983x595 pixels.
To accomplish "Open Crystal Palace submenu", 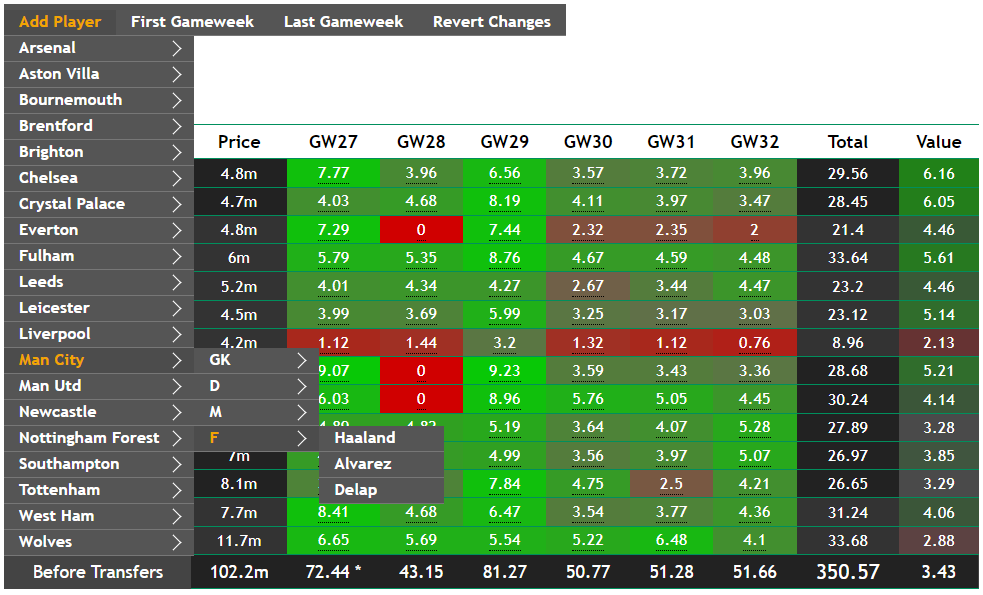I will click(x=99, y=204).
